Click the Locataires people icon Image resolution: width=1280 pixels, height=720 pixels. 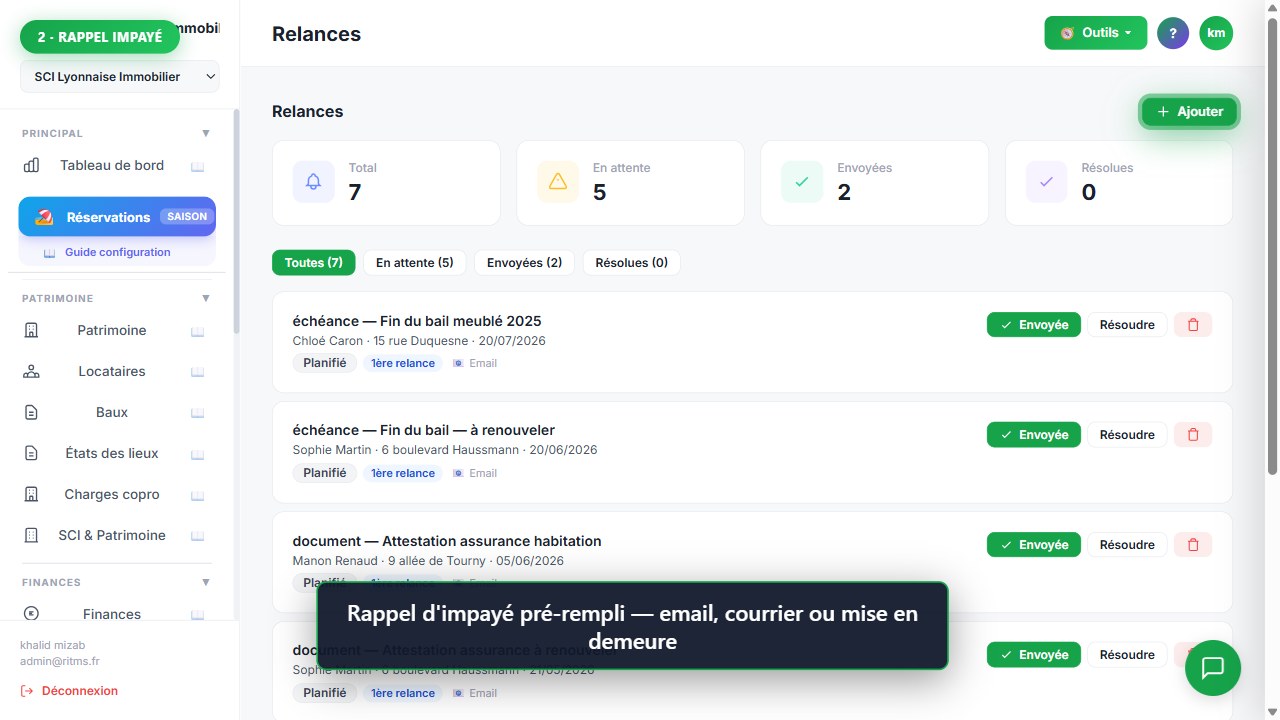pyautogui.click(x=31, y=371)
